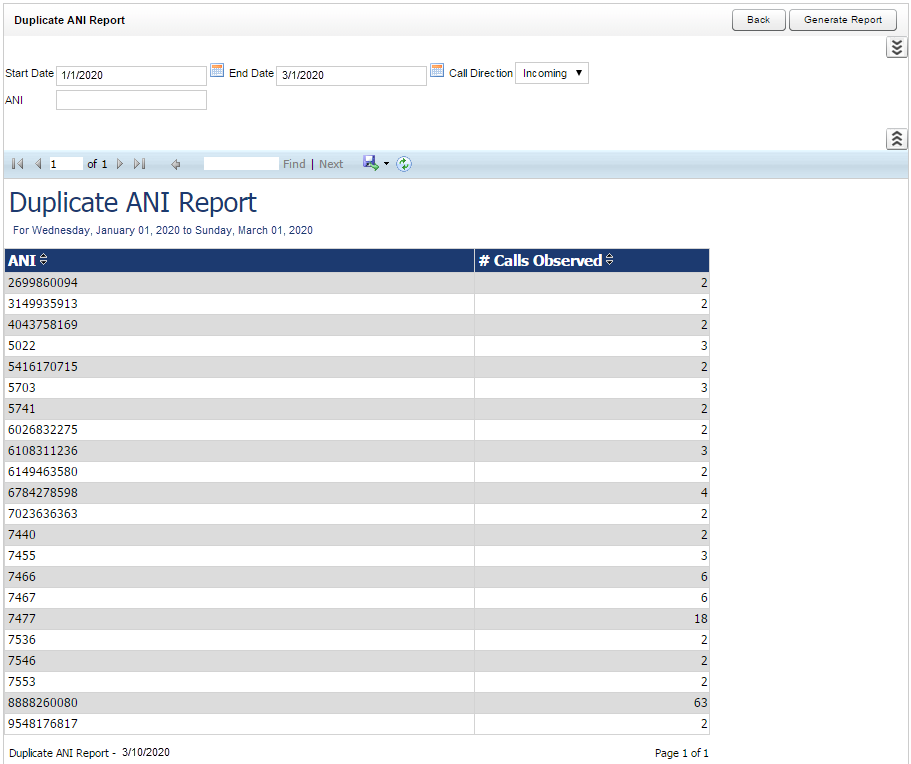Screen dimensions: 911x764
Task: Click the Start Date text field
Action: (x=131, y=76)
